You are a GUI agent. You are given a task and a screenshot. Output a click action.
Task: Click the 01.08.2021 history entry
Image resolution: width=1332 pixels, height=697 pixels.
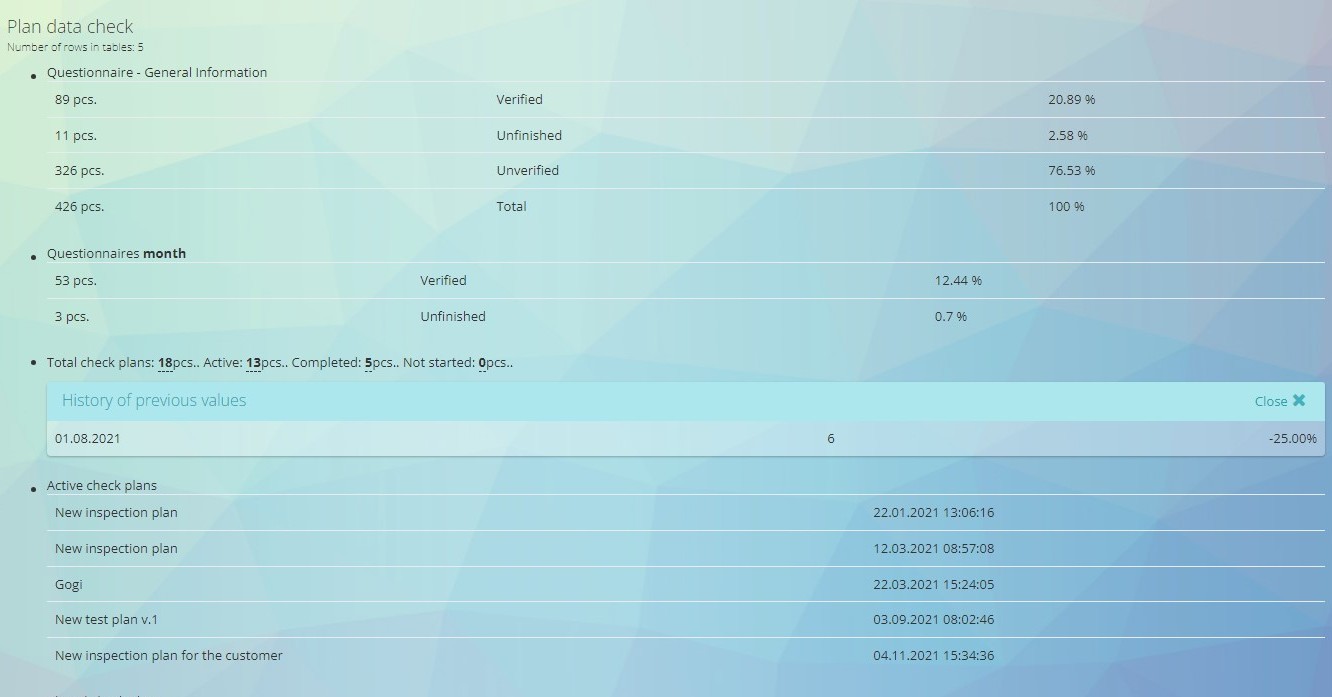pyautogui.click(x=88, y=438)
